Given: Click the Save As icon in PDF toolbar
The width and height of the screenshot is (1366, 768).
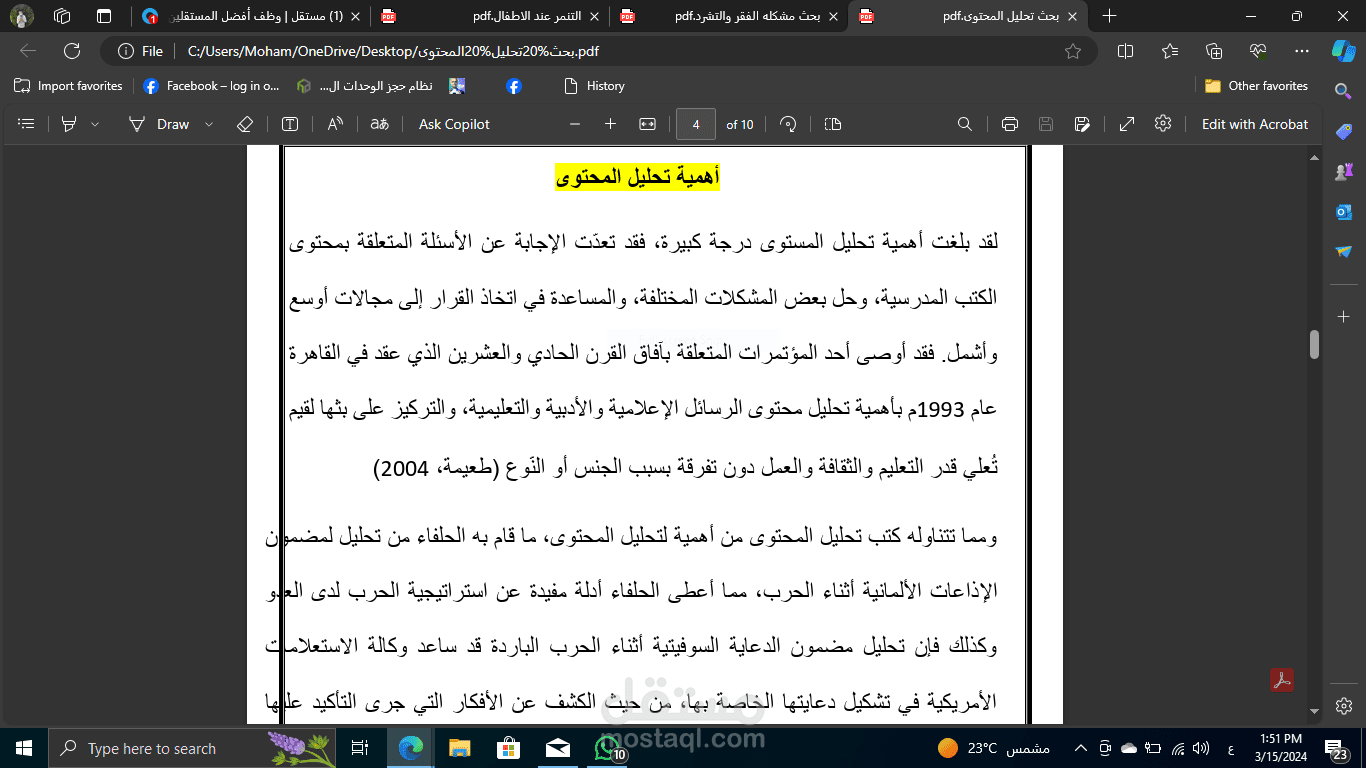Looking at the screenshot, I should tap(1082, 124).
